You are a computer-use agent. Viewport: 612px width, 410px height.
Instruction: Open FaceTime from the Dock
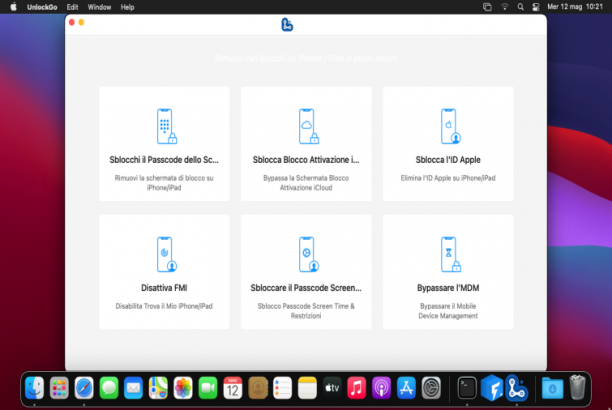pos(208,388)
